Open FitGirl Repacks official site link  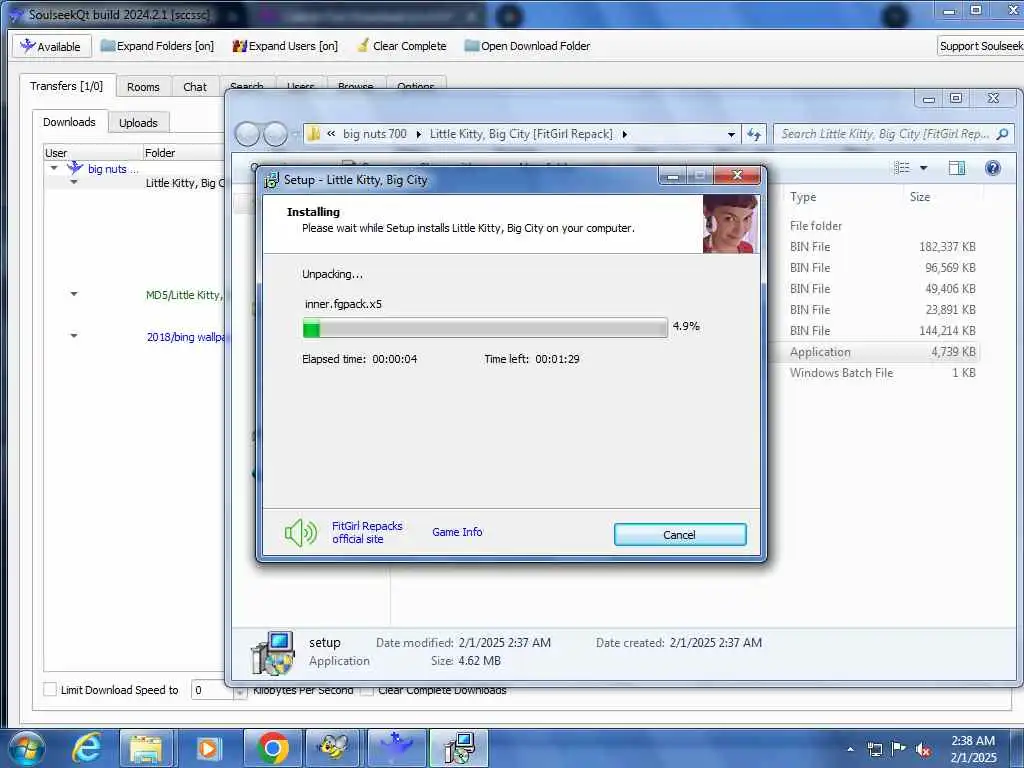pos(367,532)
